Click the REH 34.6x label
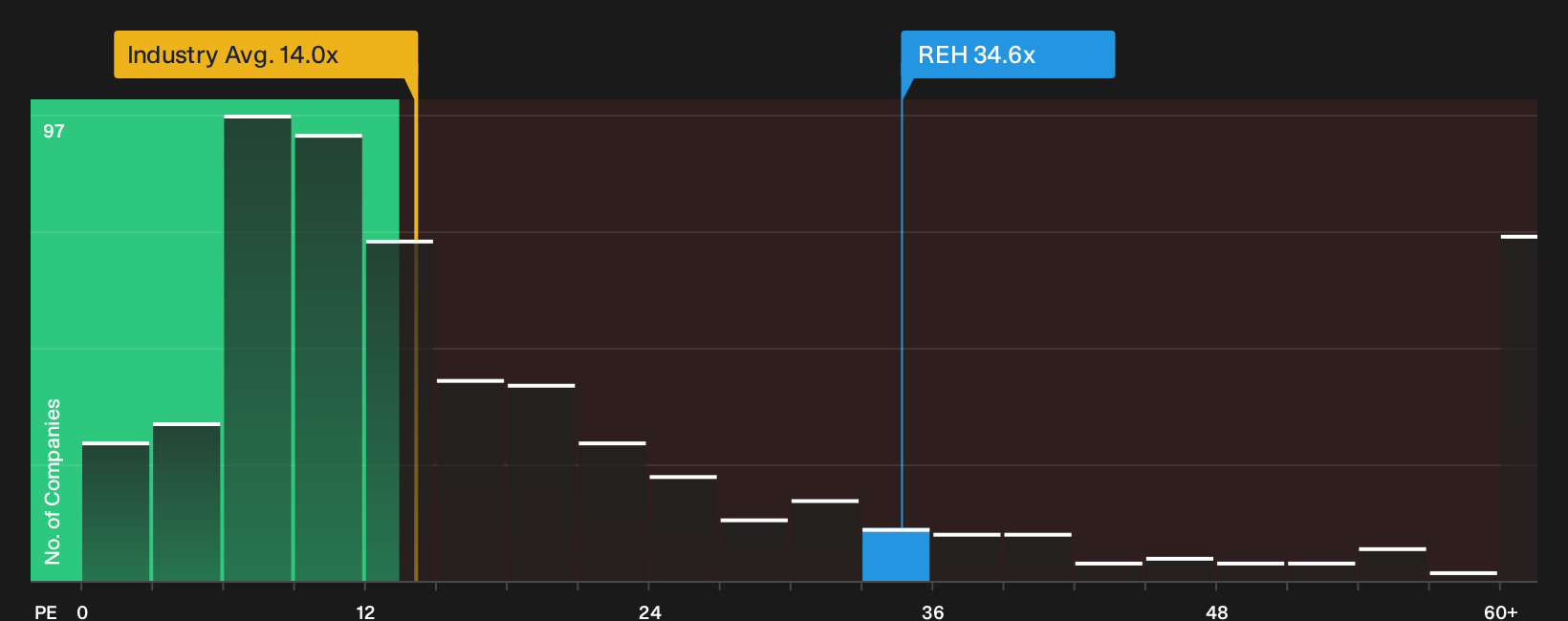This screenshot has width=1568, height=621. click(x=1008, y=54)
